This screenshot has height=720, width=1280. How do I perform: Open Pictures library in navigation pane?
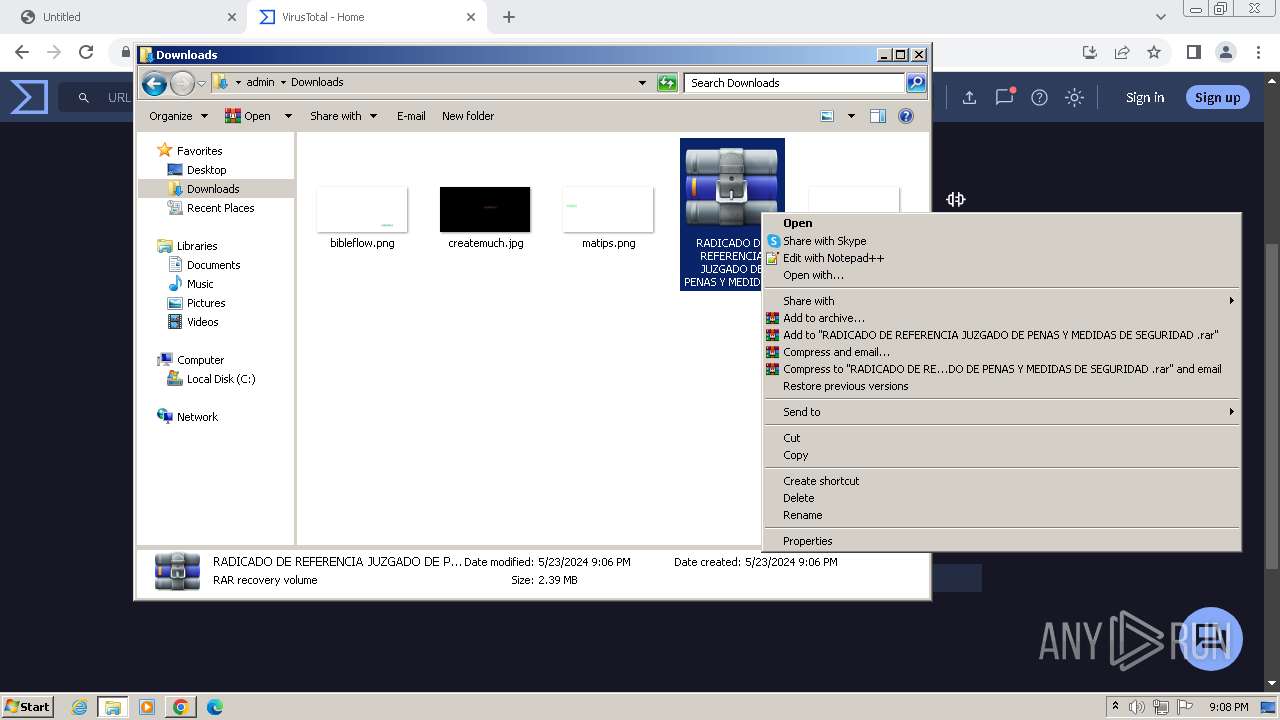pyautogui.click(x=206, y=303)
